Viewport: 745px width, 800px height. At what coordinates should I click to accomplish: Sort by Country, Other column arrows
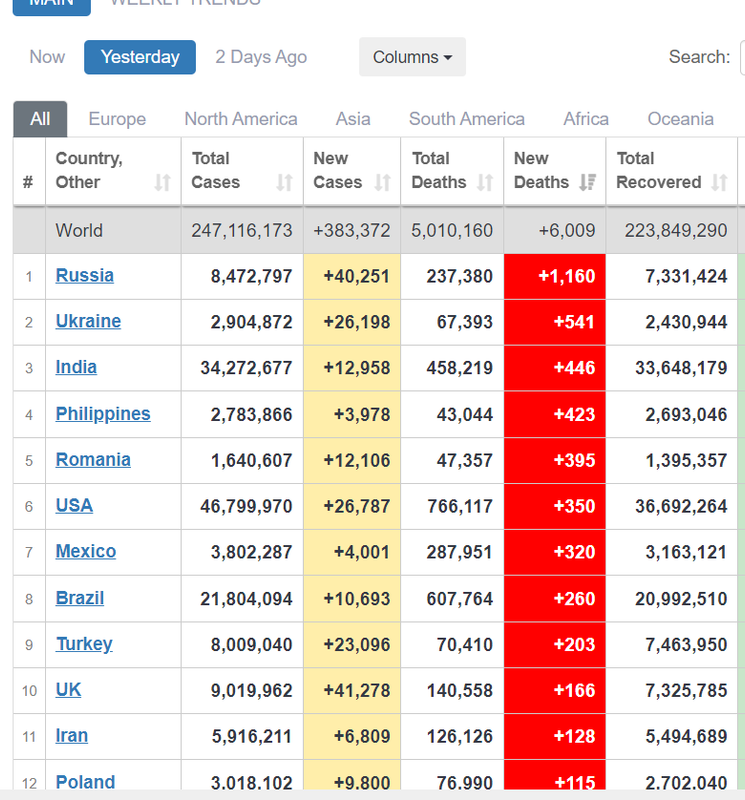tap(162, 182)
